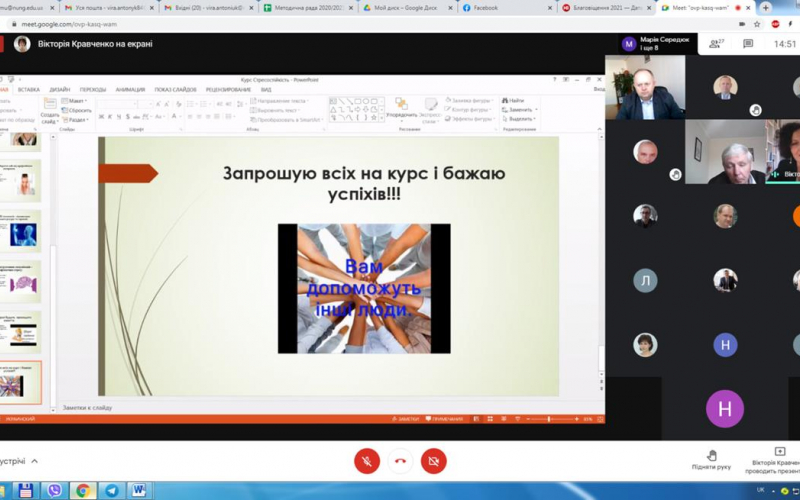Switch to the Уся пошта Gmail tab

(x=109, y=8)
